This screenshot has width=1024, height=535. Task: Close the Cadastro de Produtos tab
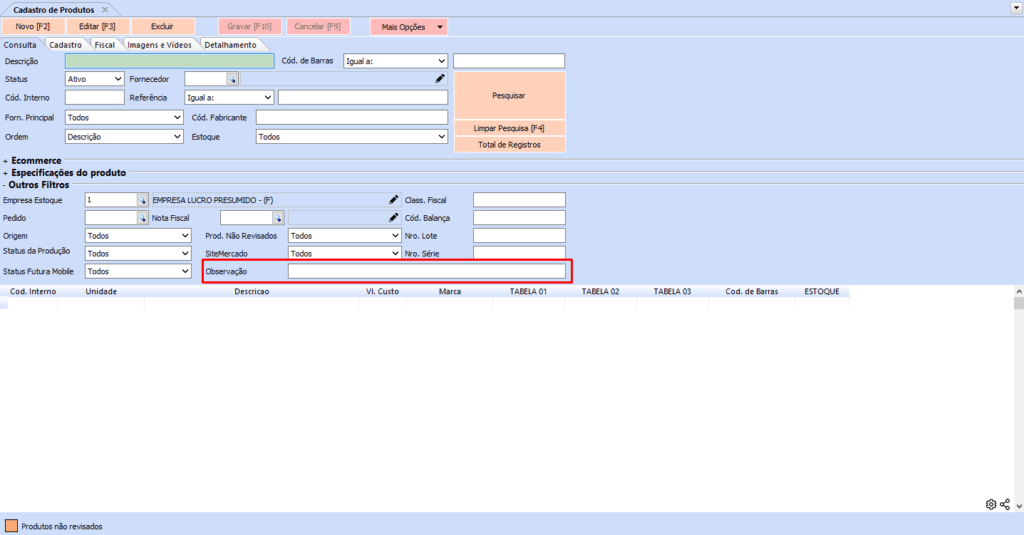click(105, 9)
